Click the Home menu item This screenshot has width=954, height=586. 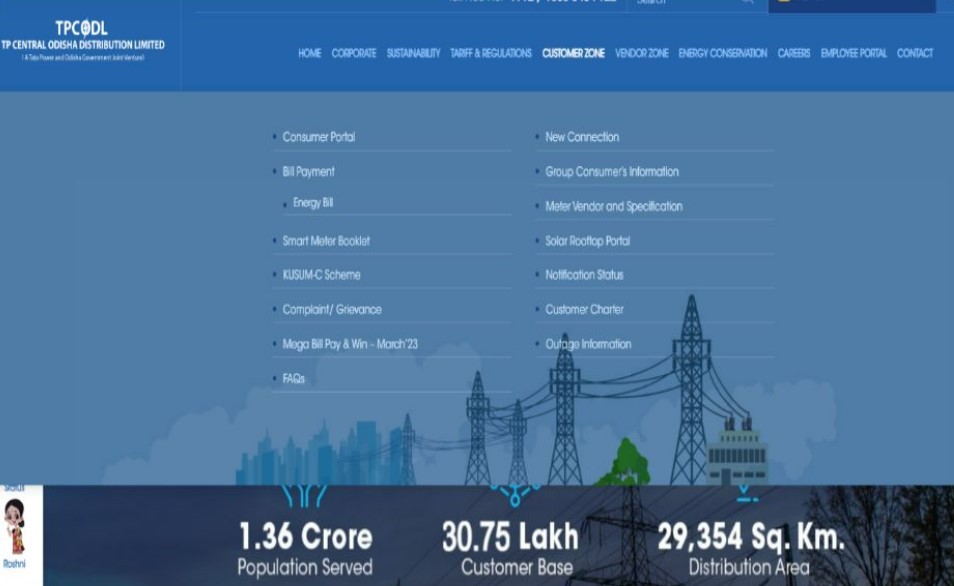tap(309, 53)
